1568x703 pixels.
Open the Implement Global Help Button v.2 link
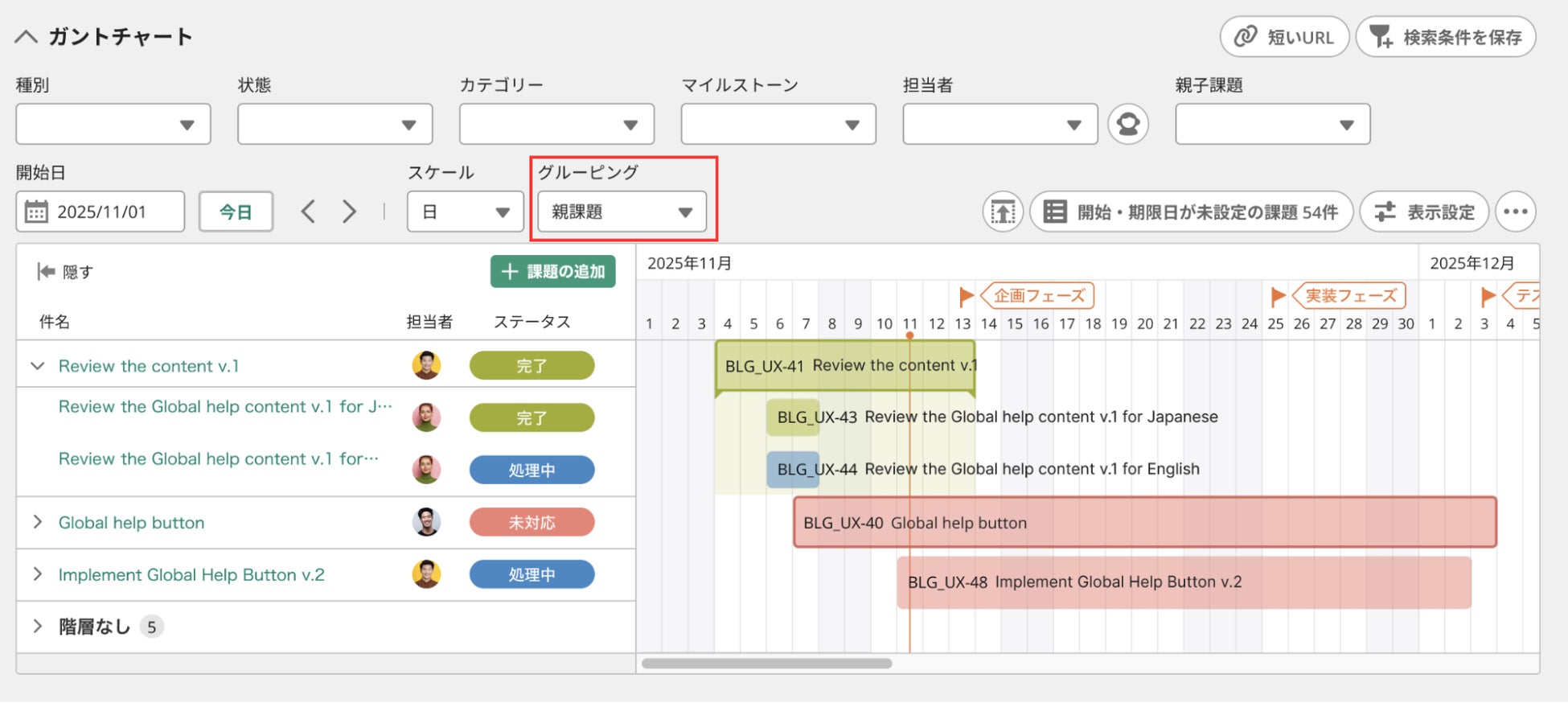pyautogui.click(x=191, y=574)
